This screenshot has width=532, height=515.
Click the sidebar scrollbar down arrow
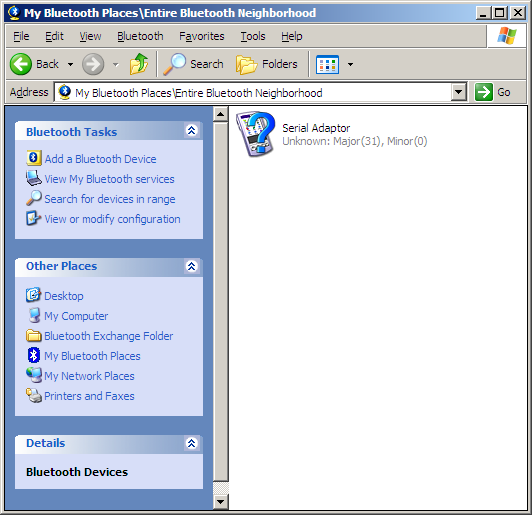tap(221, 501)
